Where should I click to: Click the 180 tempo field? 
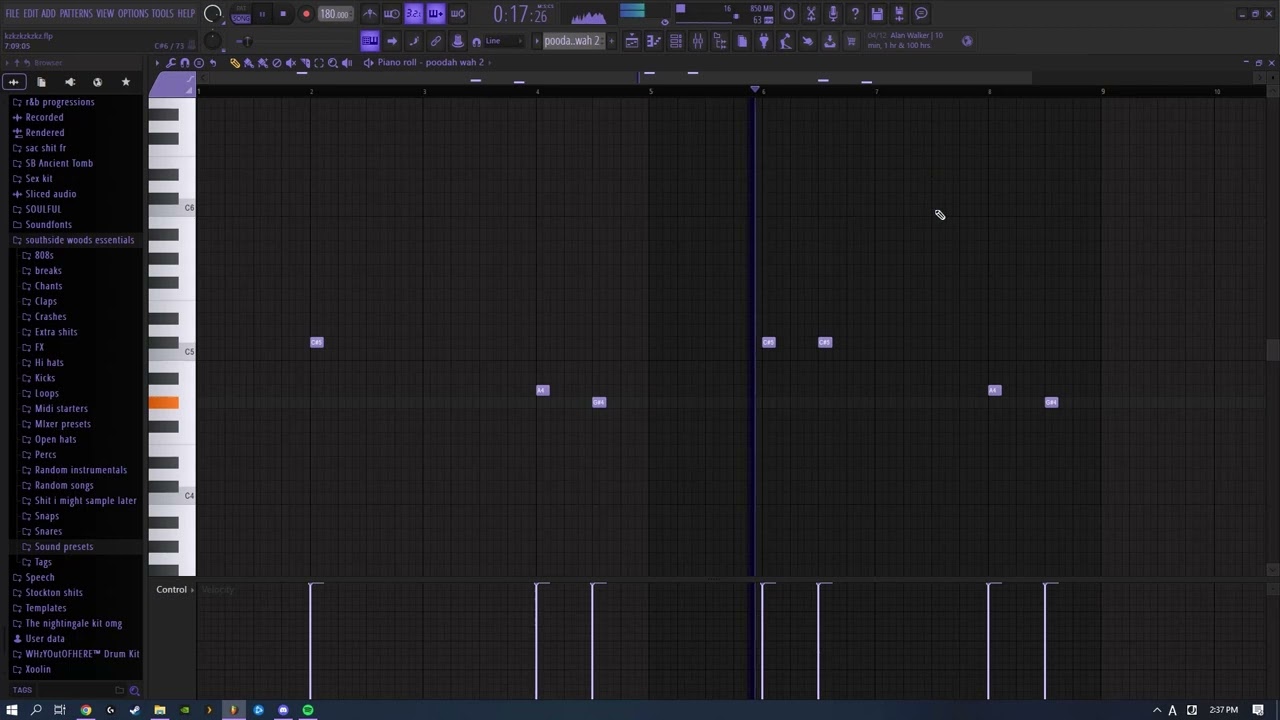coord(334,14)
